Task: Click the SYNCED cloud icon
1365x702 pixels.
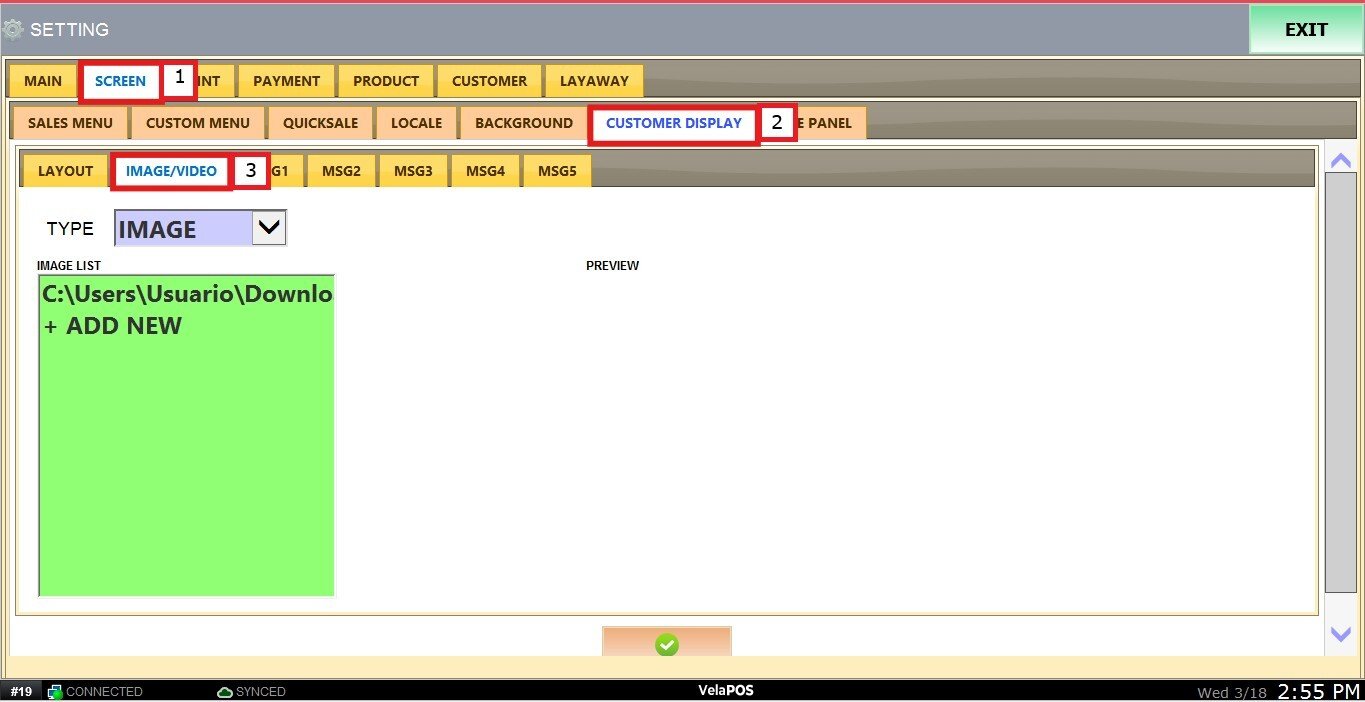Action: (225, 692)
